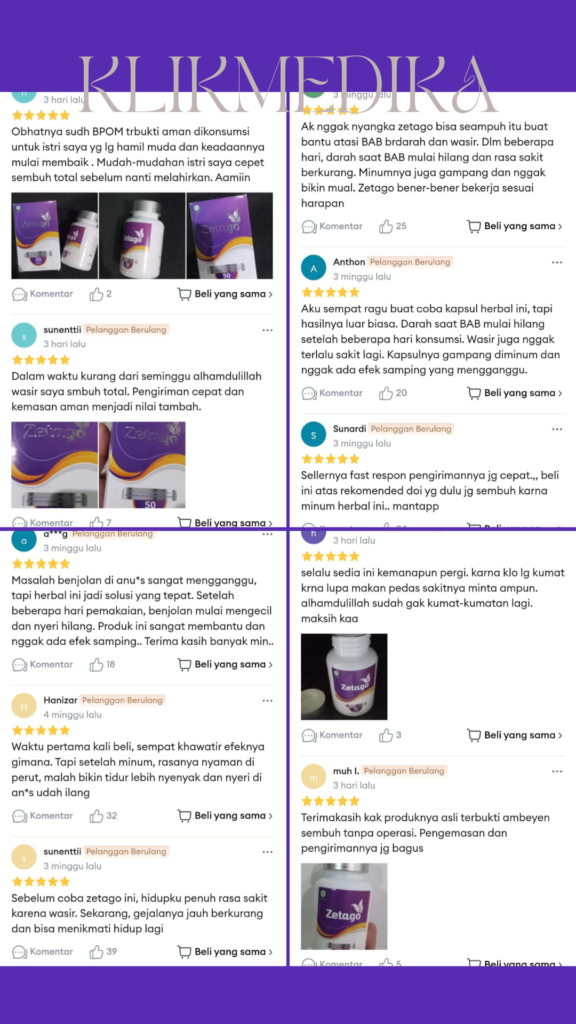Click Beli yang sama beside 25 likes
The height and width of the screenshot is (1024, 576).
[x=515, y=227]
